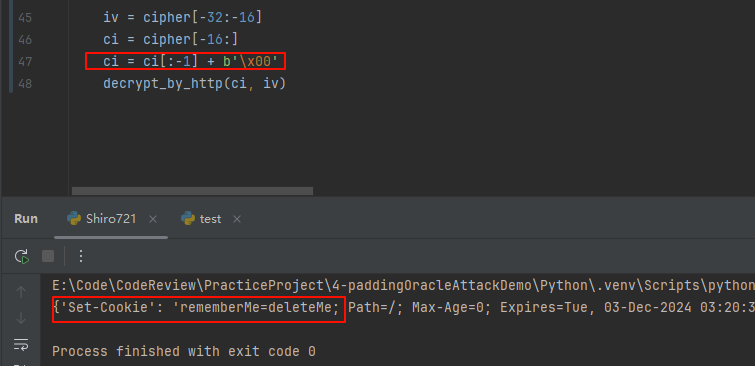Viewport: 755px width, 366px height.
Task: Place cursor in decrypt_by_http(ci, iv) line
Action: 195,83
